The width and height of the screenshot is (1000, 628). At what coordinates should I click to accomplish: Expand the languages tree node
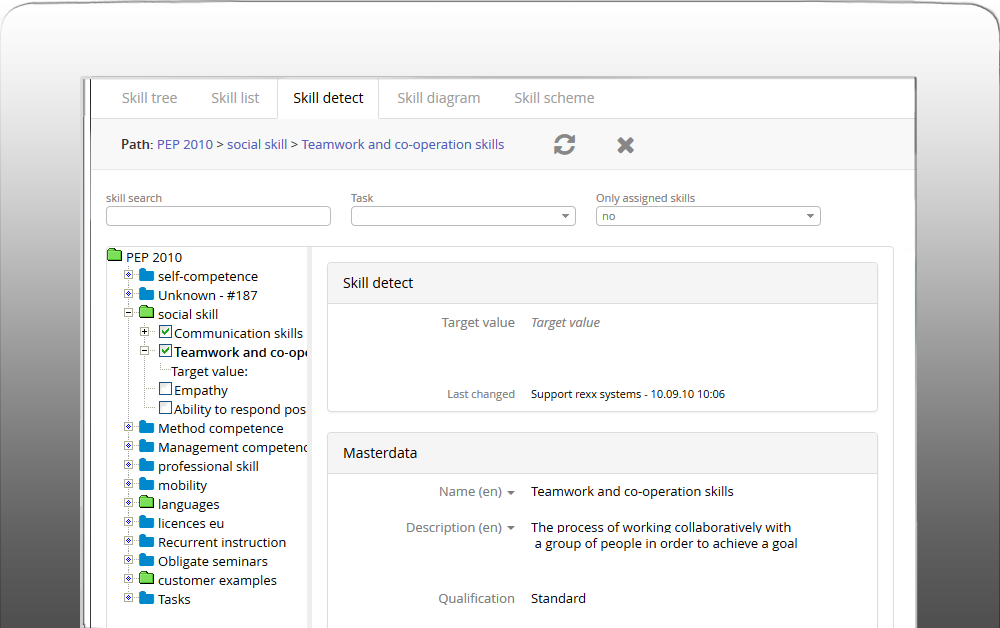(128, 502)
